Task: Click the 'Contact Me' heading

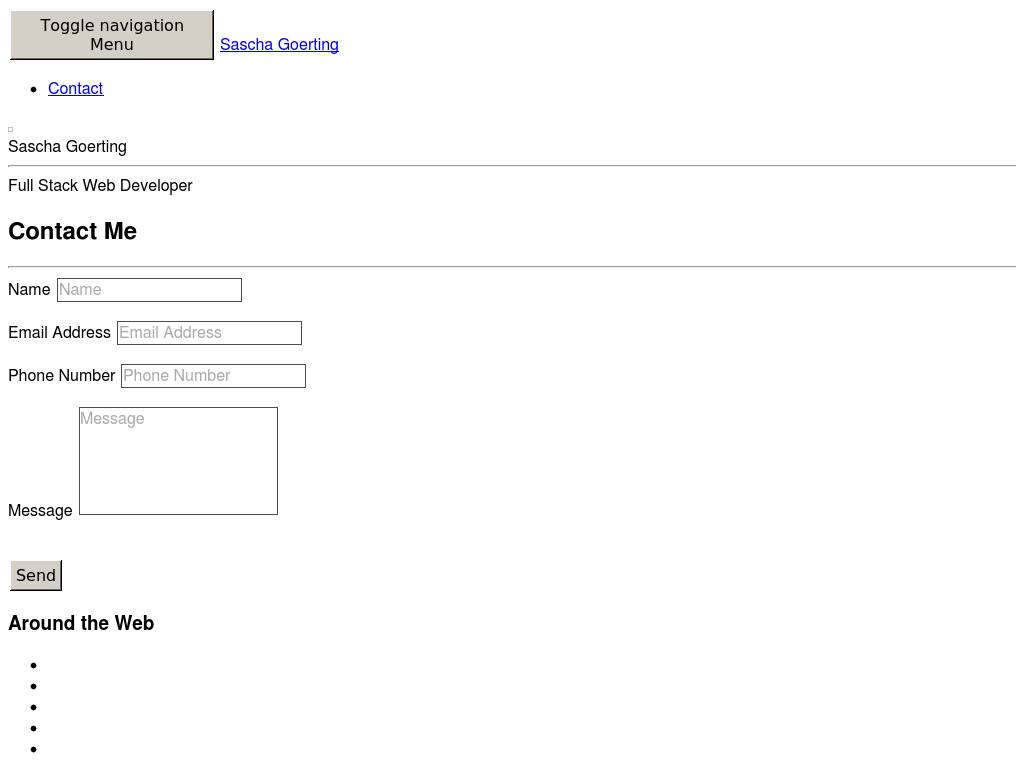Action: pos(72,231)
